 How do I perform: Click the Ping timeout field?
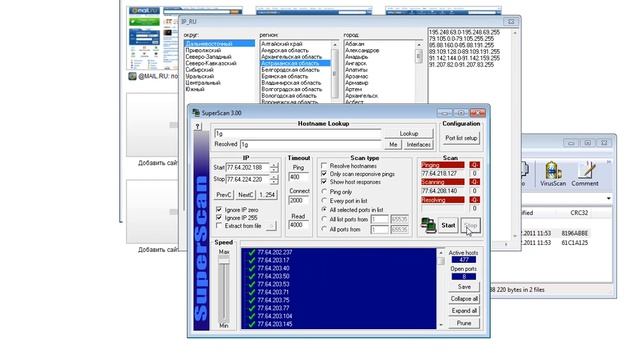pyautogui.click(x=298, y=177)
